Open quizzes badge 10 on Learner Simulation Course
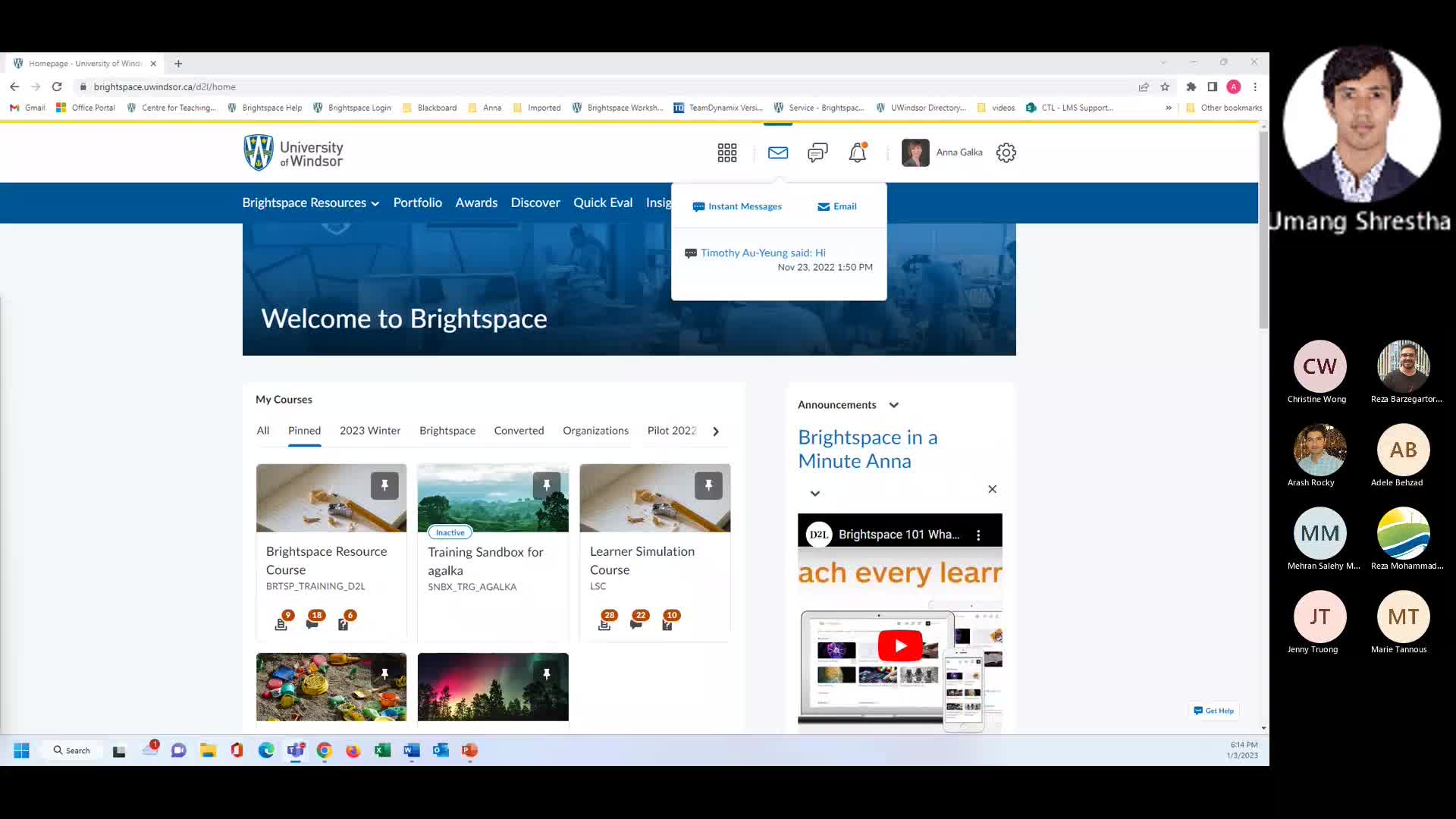Screen dimensions: 1456x819 coord(669,620)
